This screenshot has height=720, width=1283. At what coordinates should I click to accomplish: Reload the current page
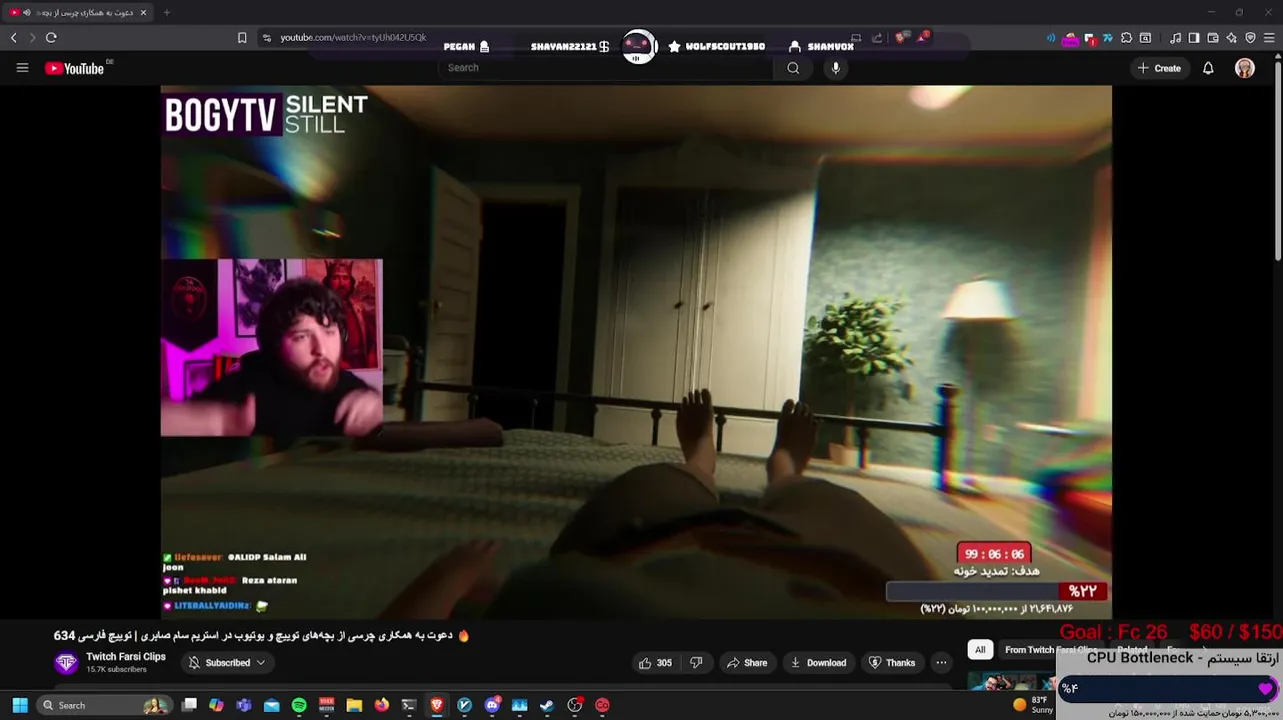click(x=51, y=37)
